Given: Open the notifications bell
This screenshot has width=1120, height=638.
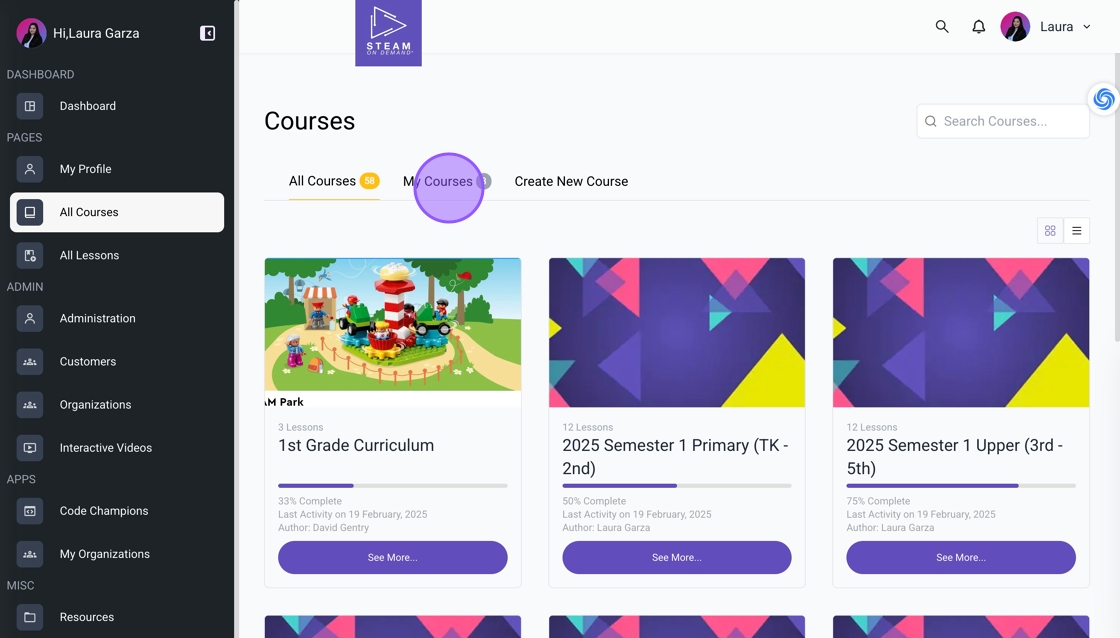Looking at the screenshot, I should tap(979, 26).
